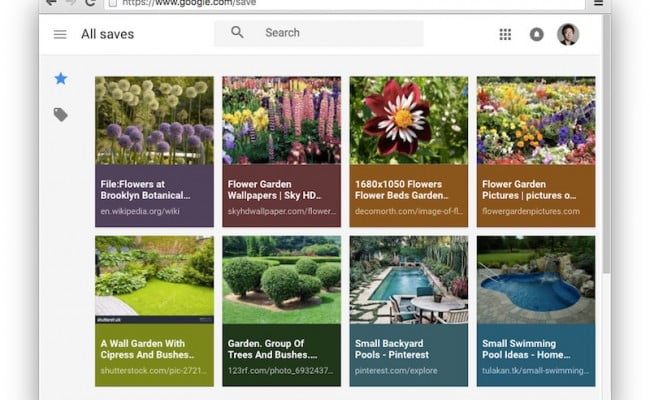
Task: Click title Small Swimming Pool Ideas - Home
Action: pos(526,349)
